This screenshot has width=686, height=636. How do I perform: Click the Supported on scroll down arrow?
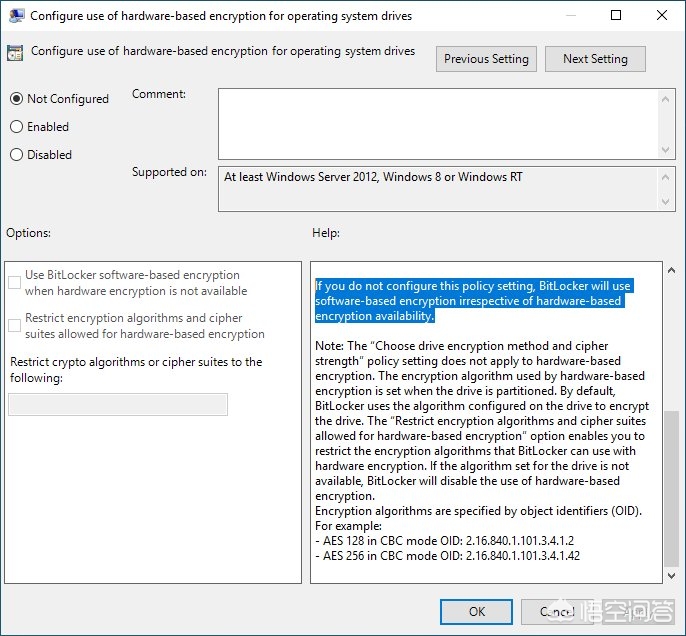point(665,202)
